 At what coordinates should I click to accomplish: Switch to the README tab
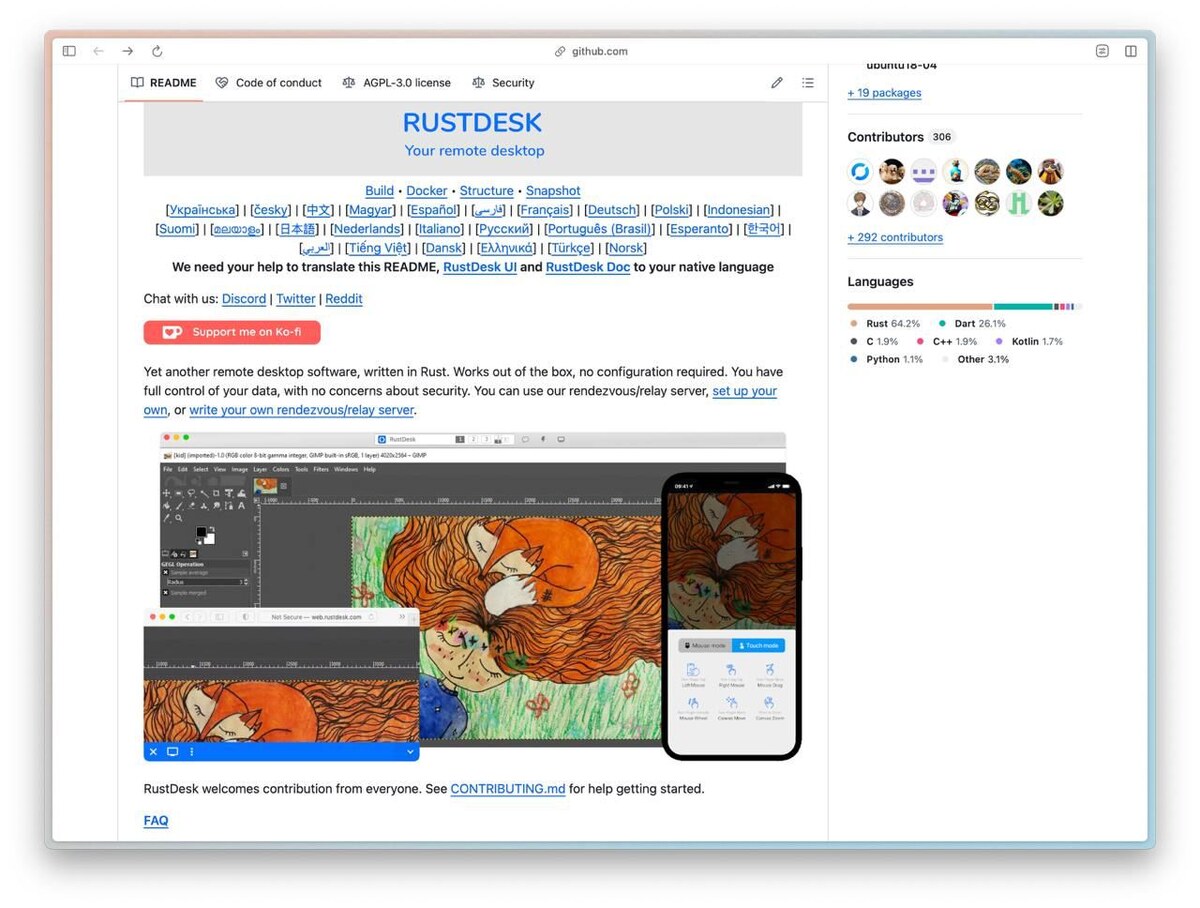(x=164, y=83)
